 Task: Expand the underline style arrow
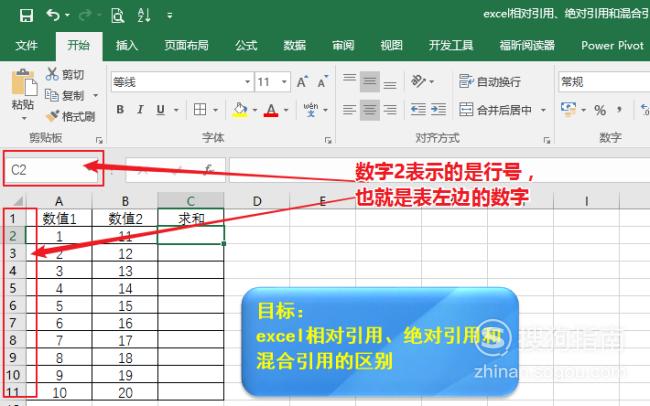[x=176, y=110]
